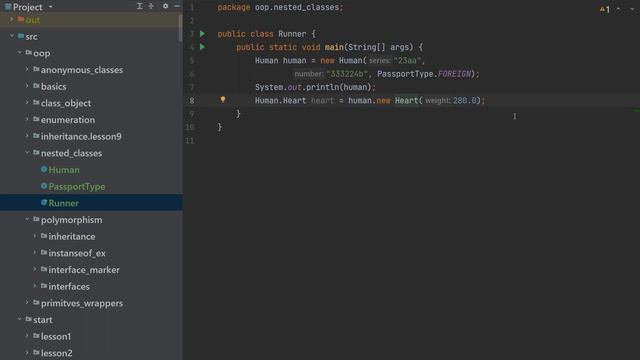Click the Human class icon
640x360 pixels.
(x=44, y=169)
